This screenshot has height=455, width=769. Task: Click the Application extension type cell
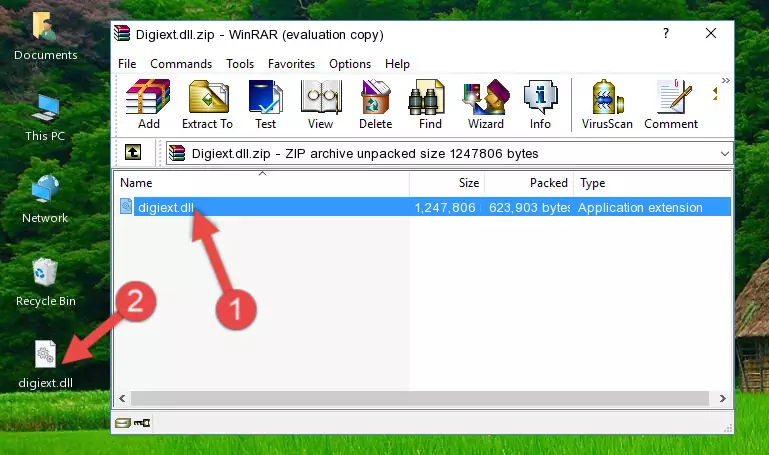coord(640,207)
